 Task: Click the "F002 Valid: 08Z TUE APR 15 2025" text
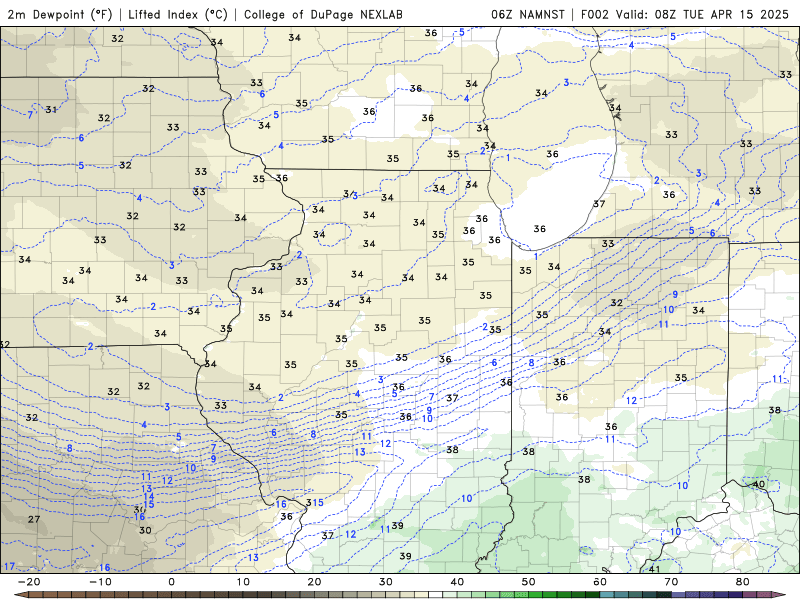[685, 14]
